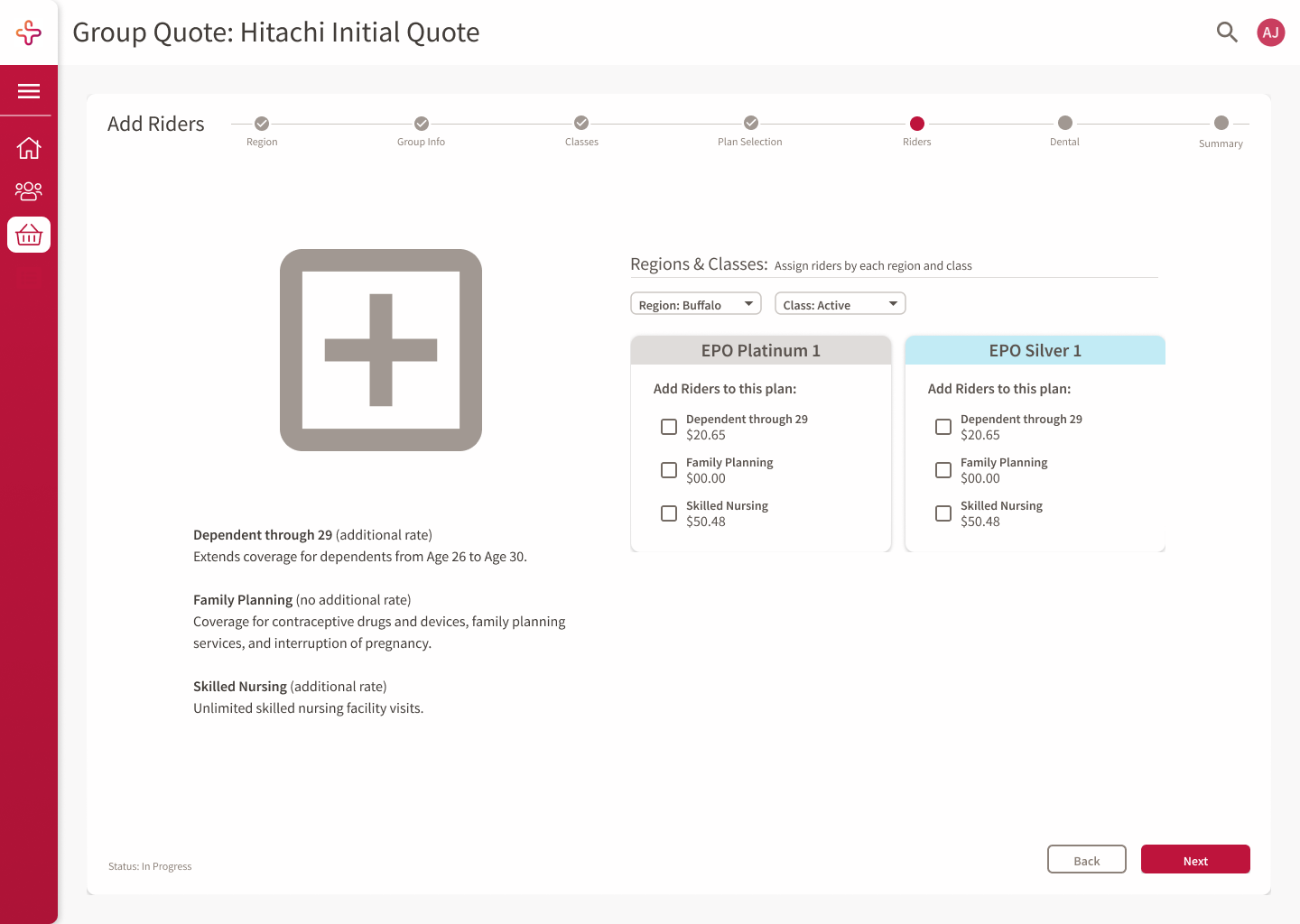
Task: Check Dependent through 29 for EPO Silver 1
Action: (943, 427)
